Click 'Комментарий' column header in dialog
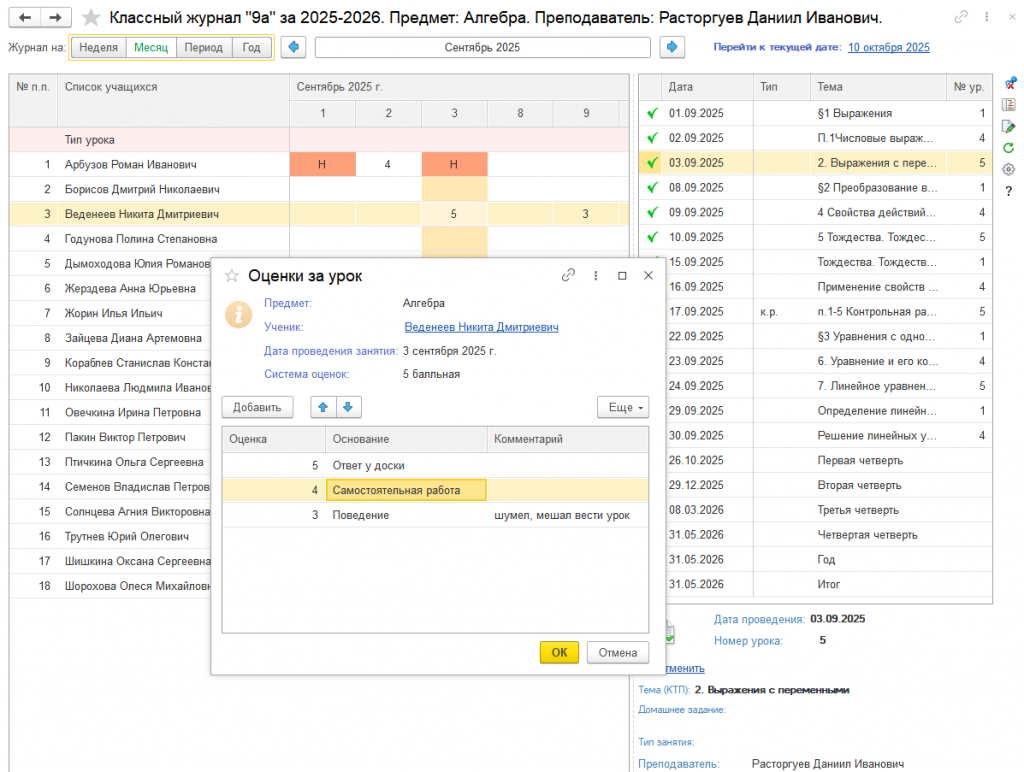The height and width of the screenshot is (772, 1024). point(568,439)
